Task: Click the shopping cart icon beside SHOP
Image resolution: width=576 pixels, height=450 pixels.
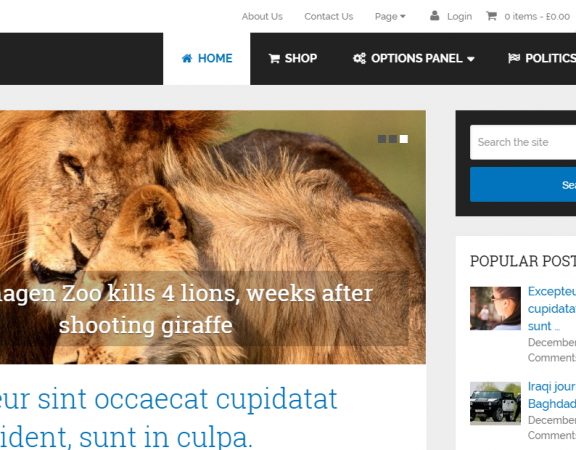Action: (x=274, y=58)
